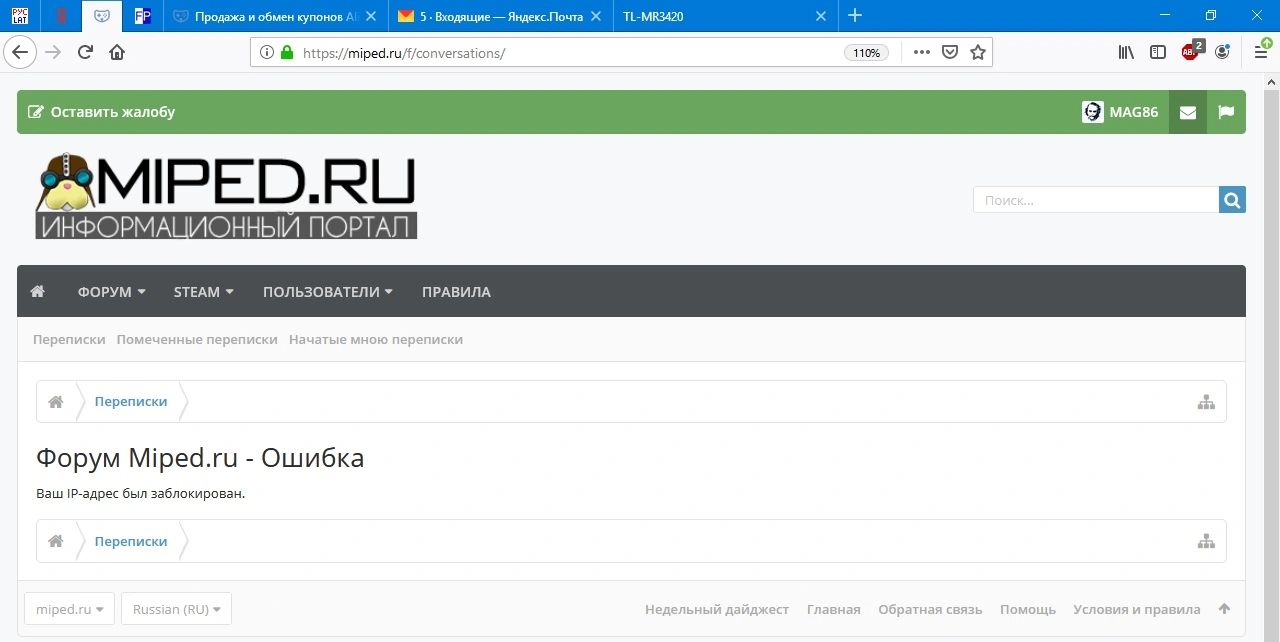
Task: Open the ПРАВИЛА menu item
Action: click(456, 292)
